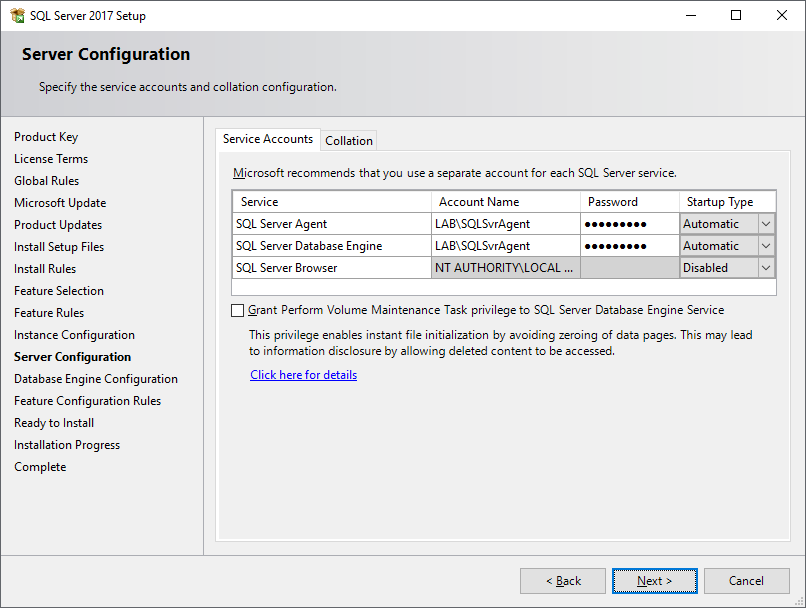The width and height of the screenshot is (806, 608).
Task: Select the Service Accounts tab
Action: pyautogui.click(x=267, y=139)
